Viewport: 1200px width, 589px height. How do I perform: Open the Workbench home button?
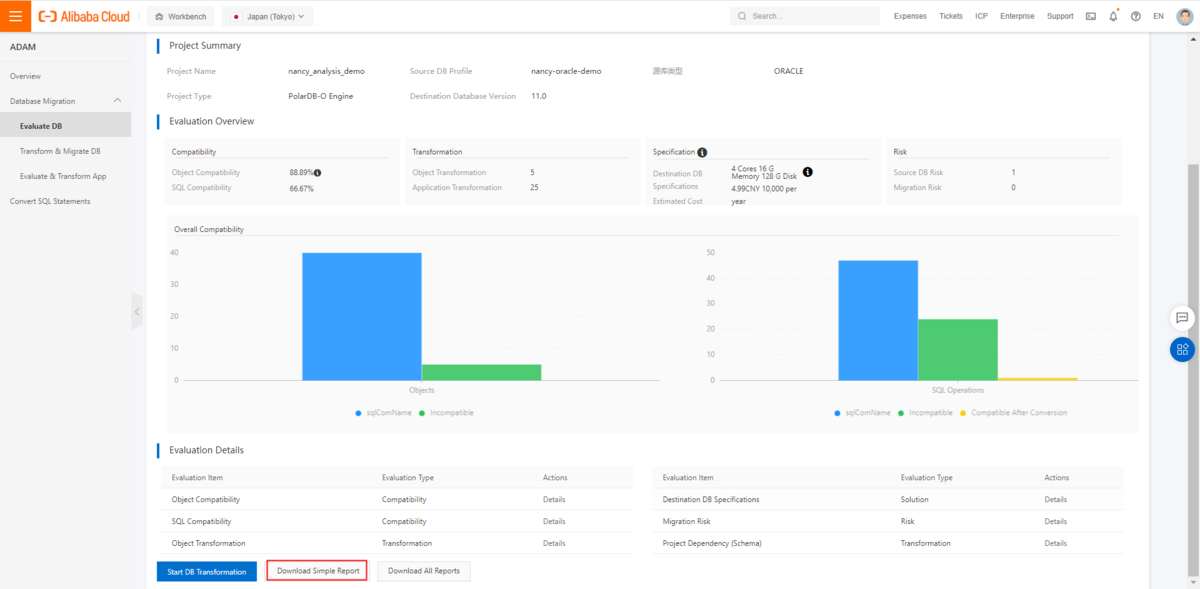click(180, 16)
